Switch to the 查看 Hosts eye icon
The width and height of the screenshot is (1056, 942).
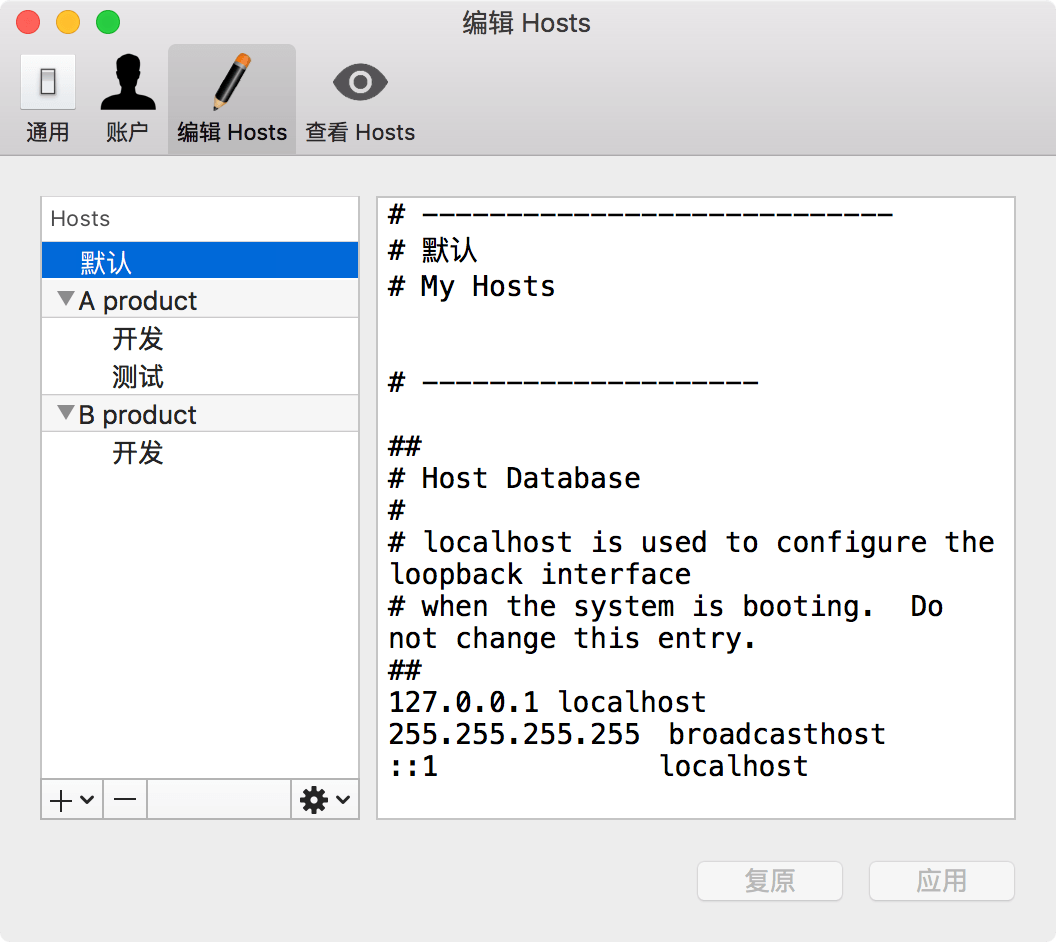tap(360, 82)
